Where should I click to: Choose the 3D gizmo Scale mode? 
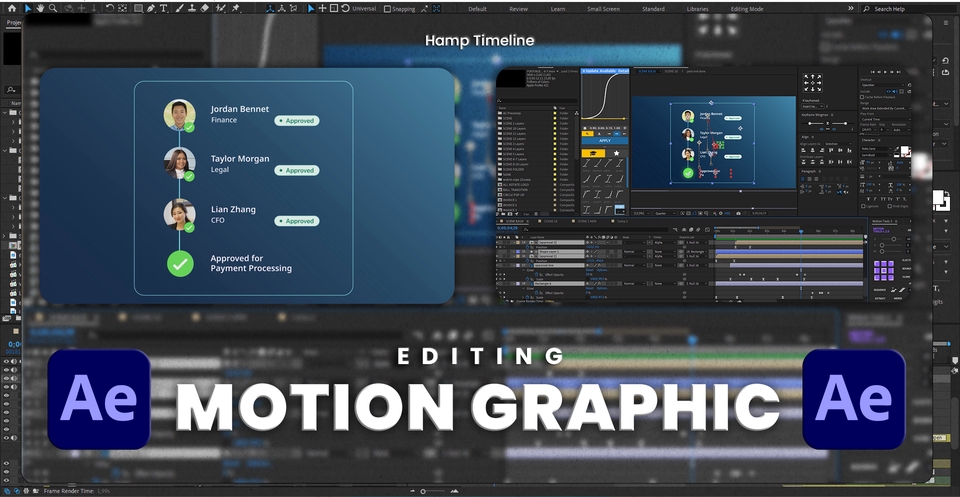coord(334,9)
